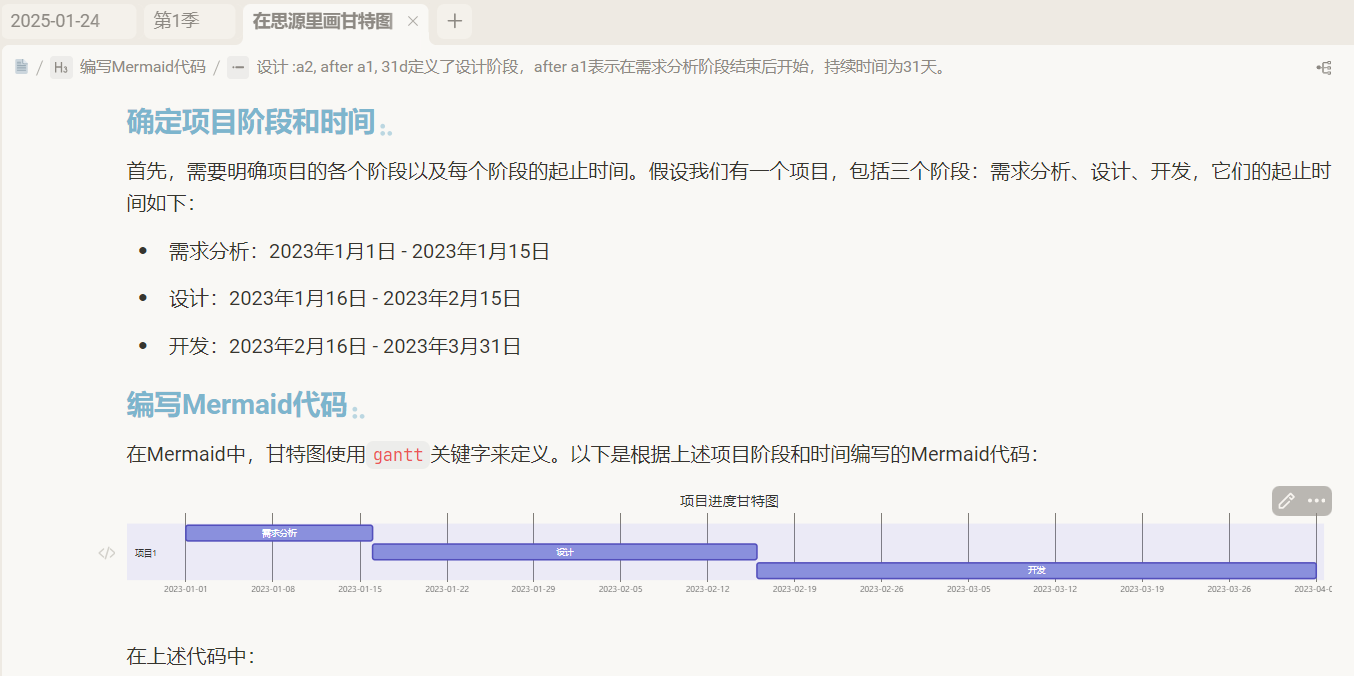This screenshot has height=676, width=1354.
Task: Click the document icon in breadcrumb
Action: [21, 67]
